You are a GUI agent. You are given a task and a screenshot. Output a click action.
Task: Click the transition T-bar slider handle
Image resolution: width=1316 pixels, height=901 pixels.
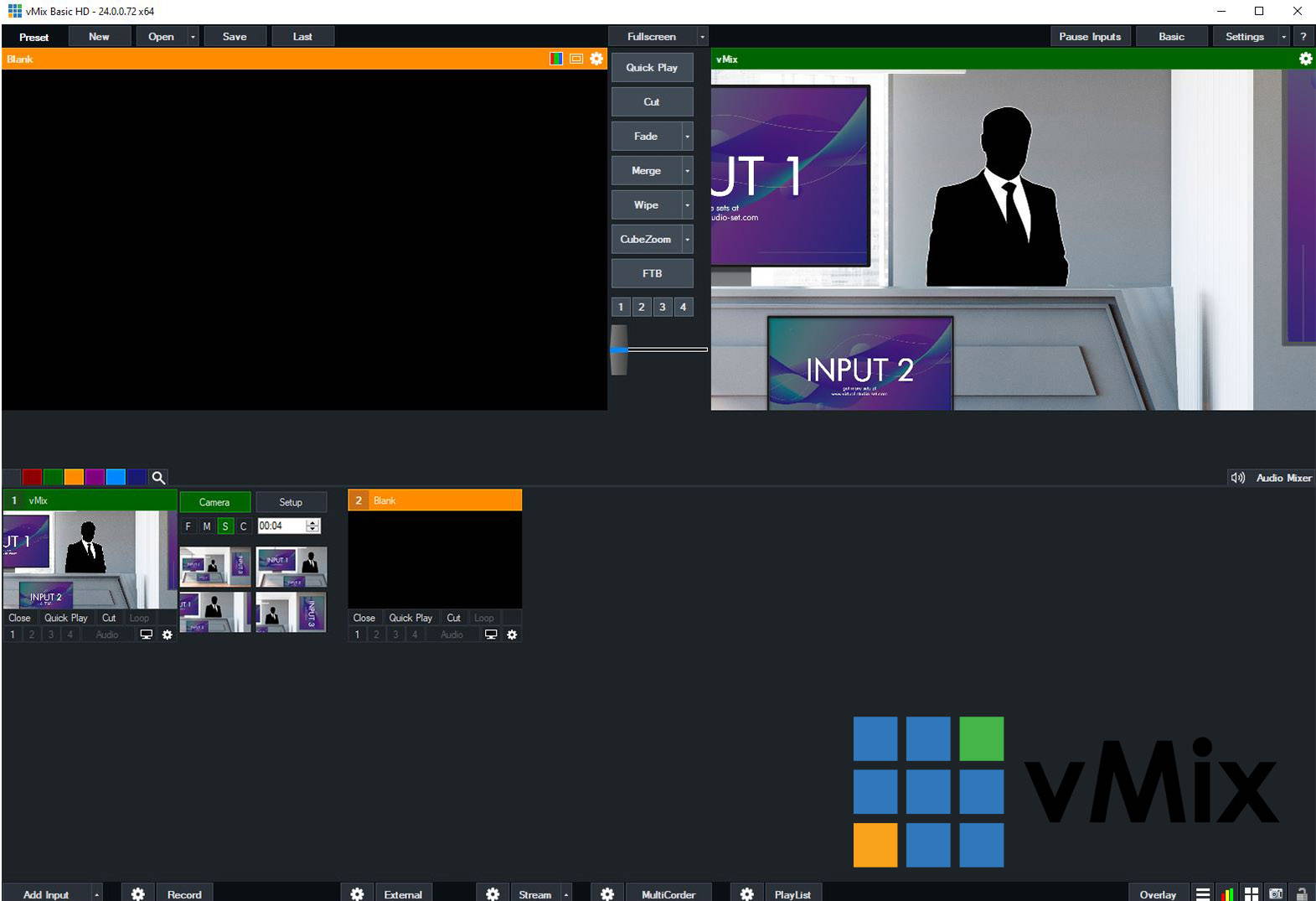pos(619,350)
